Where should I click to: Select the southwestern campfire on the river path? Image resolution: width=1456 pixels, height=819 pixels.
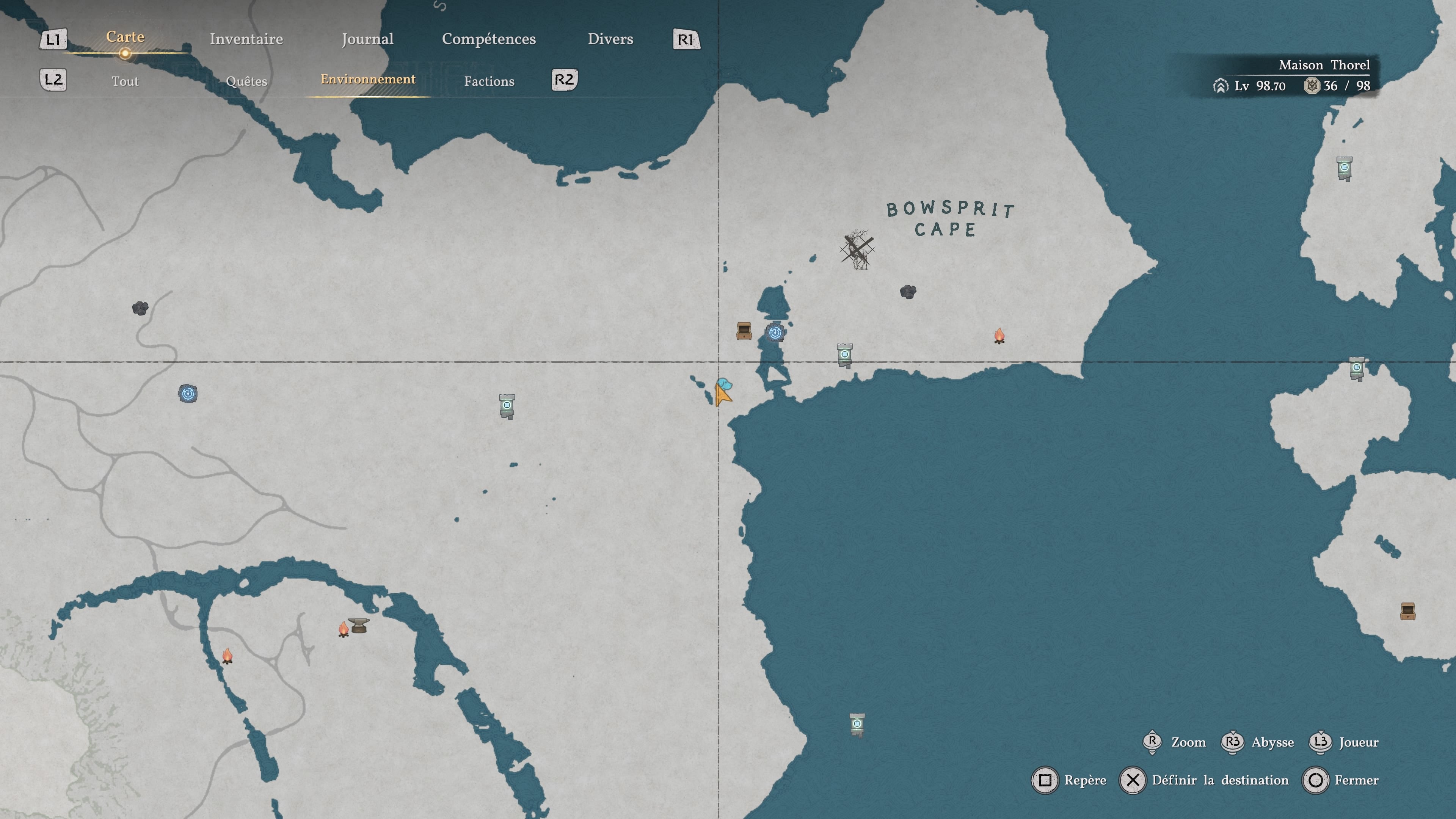pyautogui.click(x=227, y=656)
